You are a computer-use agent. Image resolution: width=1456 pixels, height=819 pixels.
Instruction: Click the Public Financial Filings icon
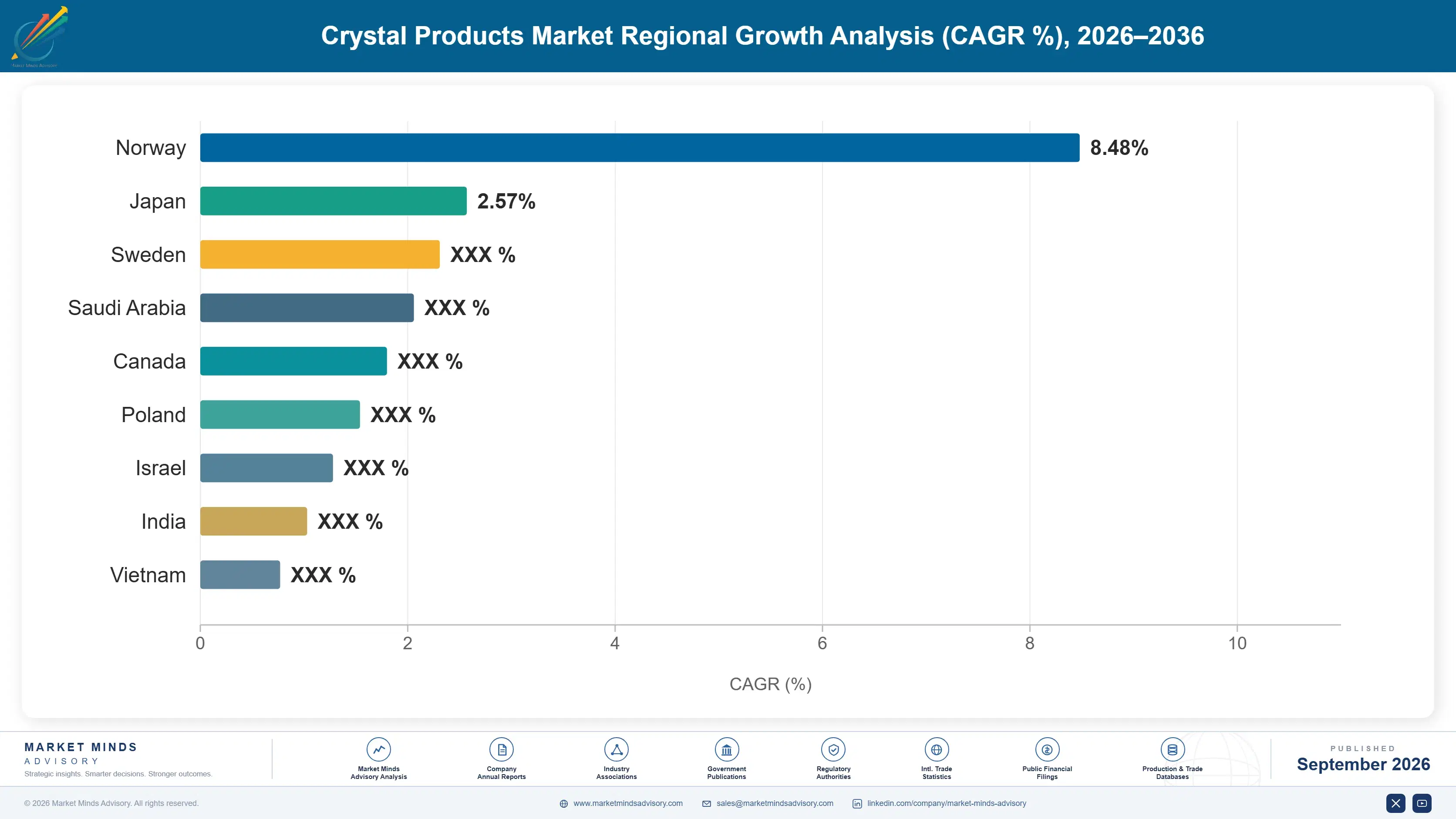tap(1047, 749)
